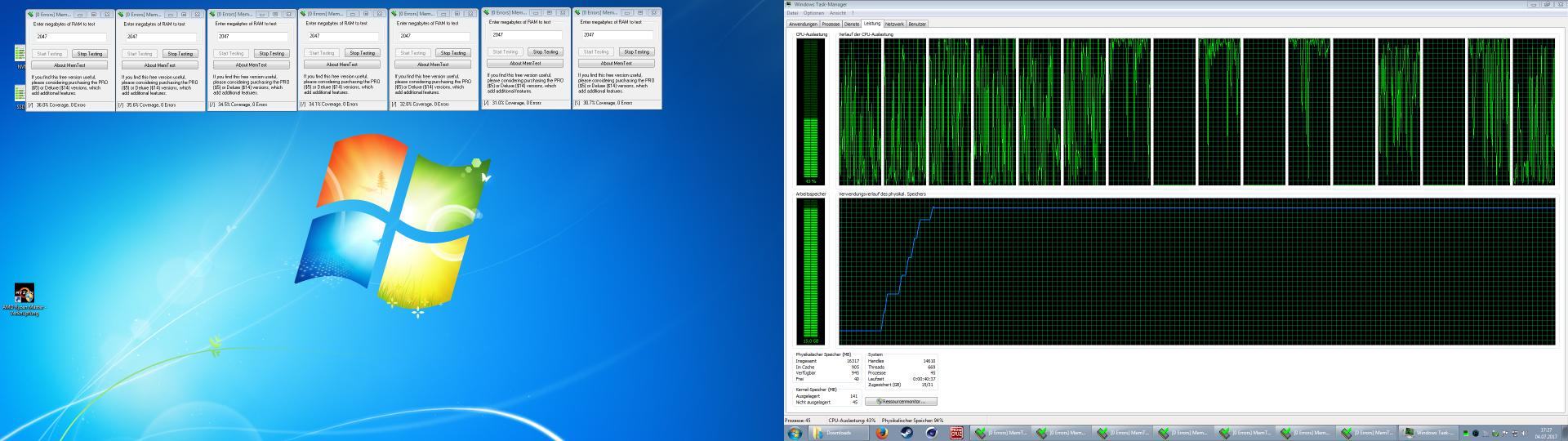Open the Ansicht menu in Task-Manager

837,13
